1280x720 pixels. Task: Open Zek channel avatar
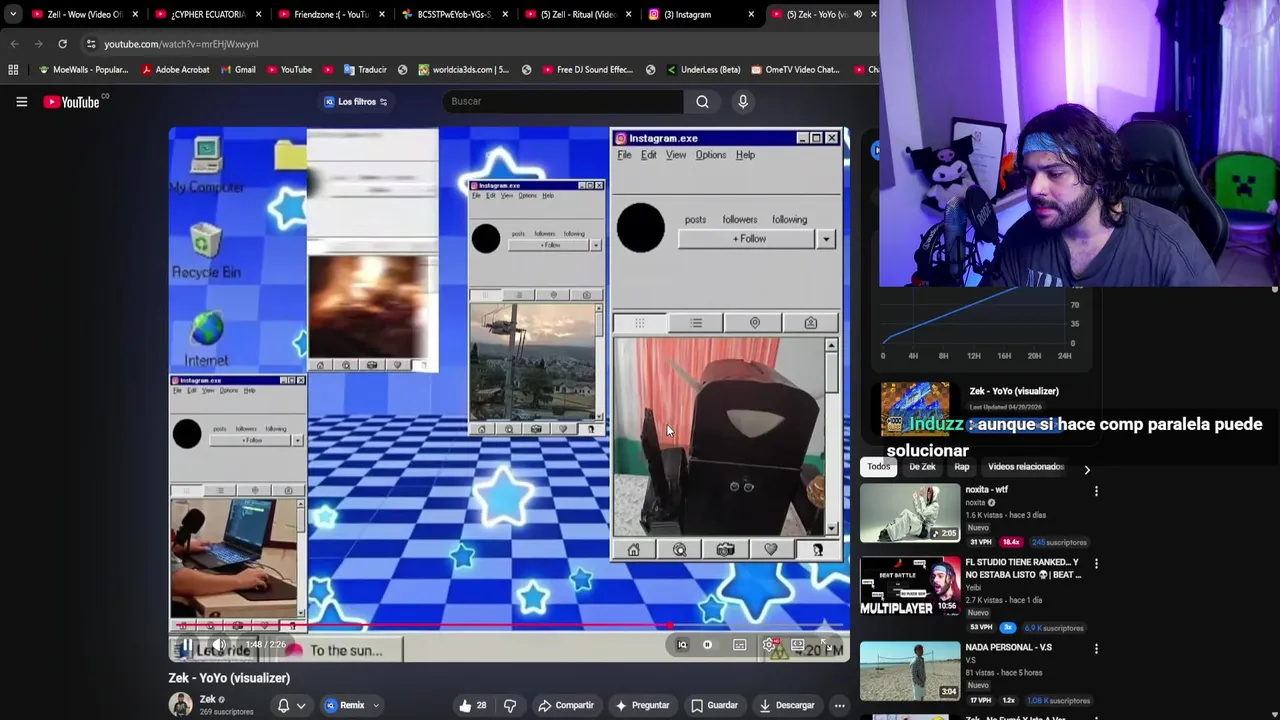pos(180,705)
